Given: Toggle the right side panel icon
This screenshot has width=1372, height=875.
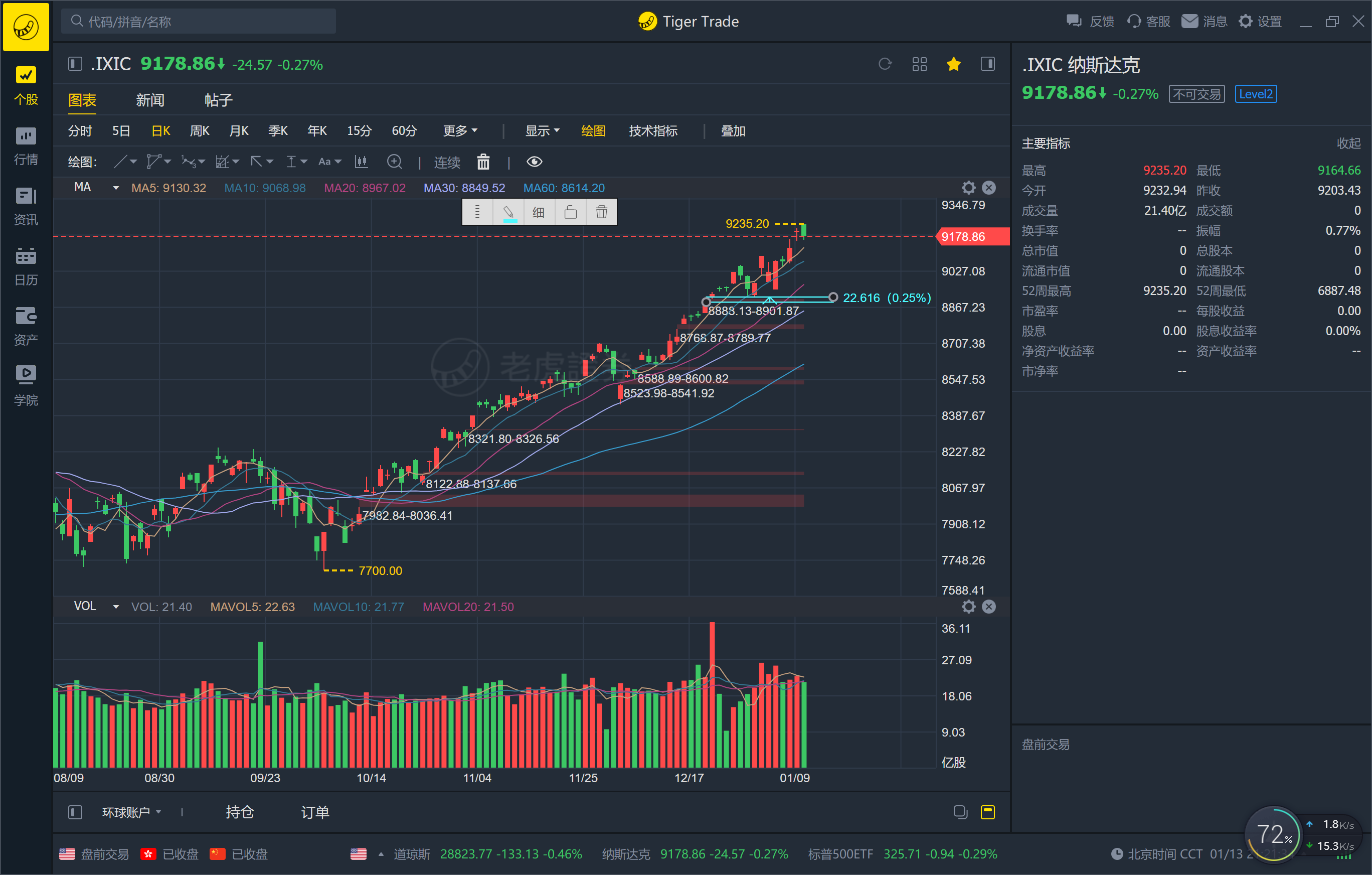Looking at the screenshot, I should (x=987, y=64).
